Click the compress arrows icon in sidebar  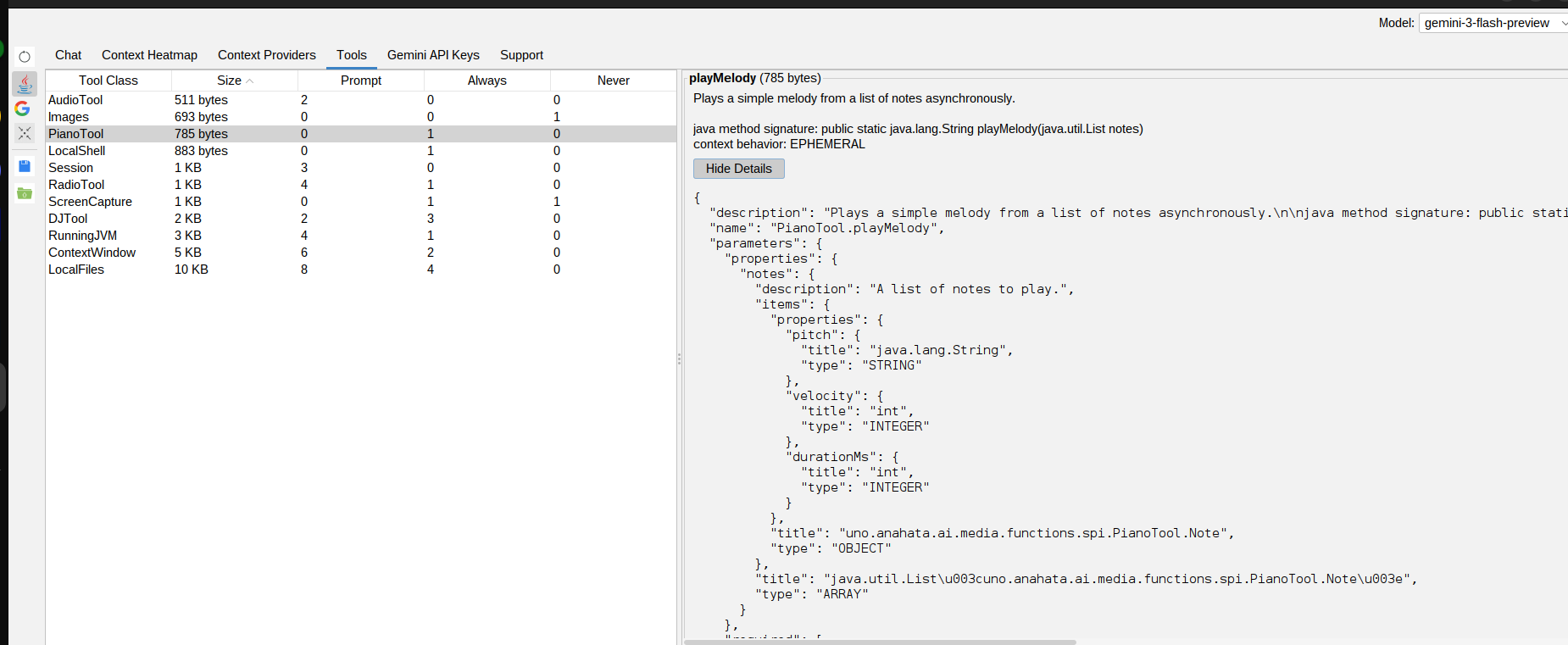[25, 133]
